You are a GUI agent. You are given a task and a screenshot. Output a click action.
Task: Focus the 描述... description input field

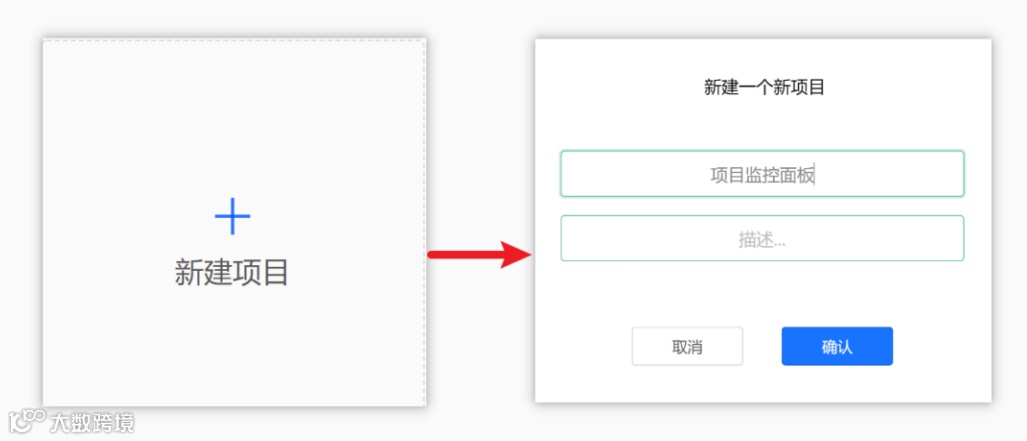[x=762, y=238]
